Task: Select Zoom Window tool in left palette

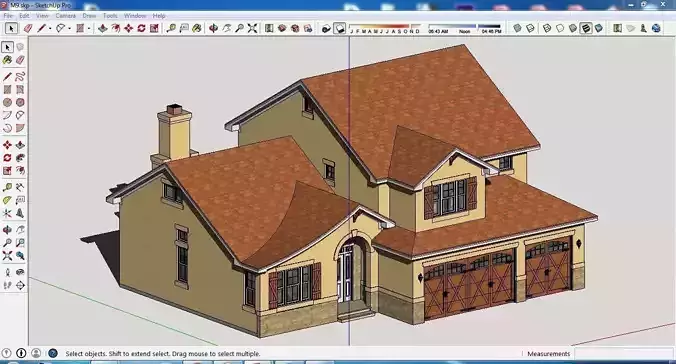Action: pos(20,243)
